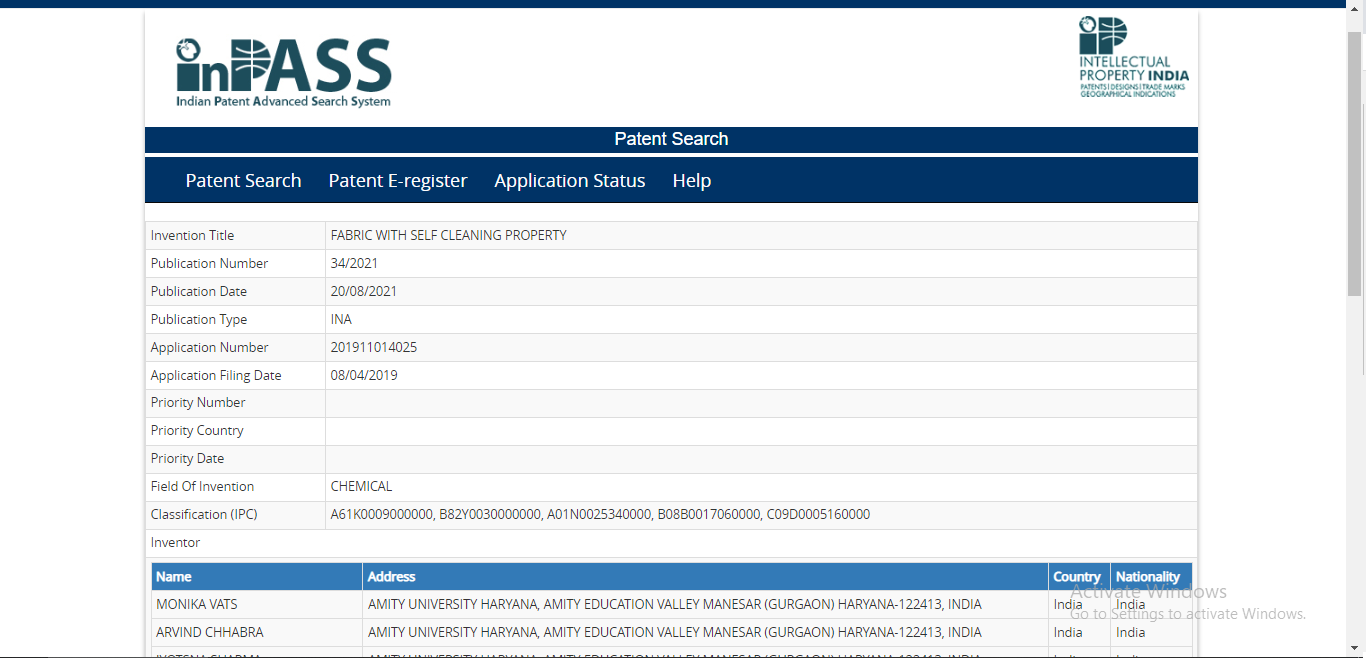Click the Application Filing Date label
This screenshot has height=658, width=1366.
click(x=216, y=375)
